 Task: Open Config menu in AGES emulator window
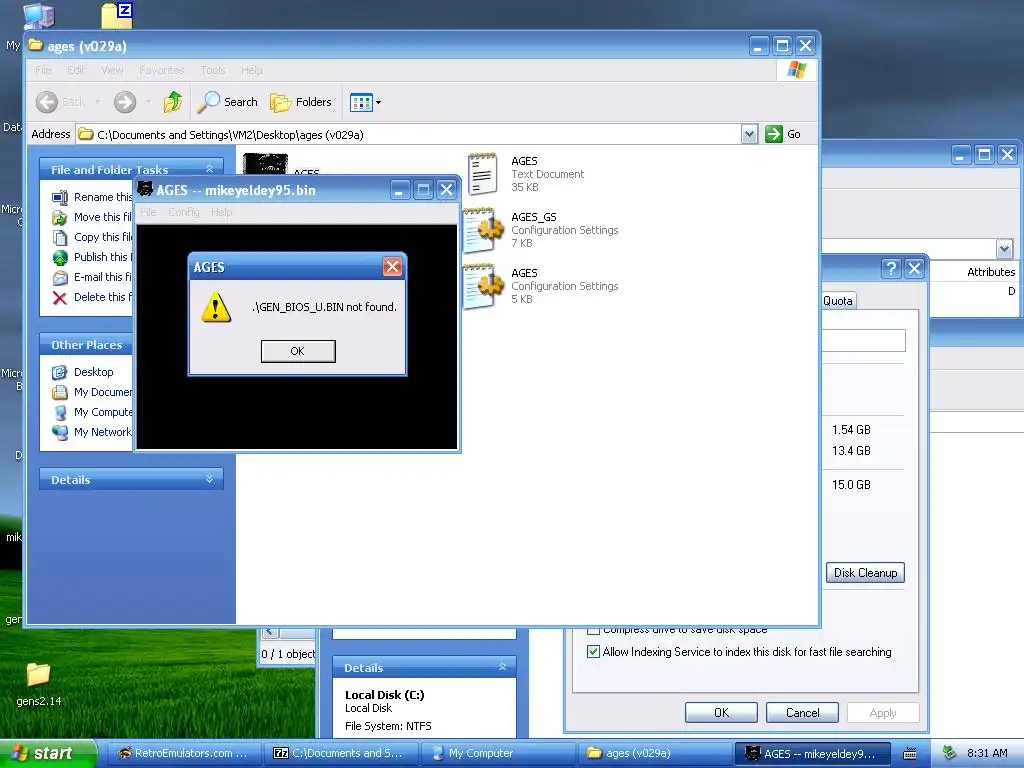[x=184, y=212]
